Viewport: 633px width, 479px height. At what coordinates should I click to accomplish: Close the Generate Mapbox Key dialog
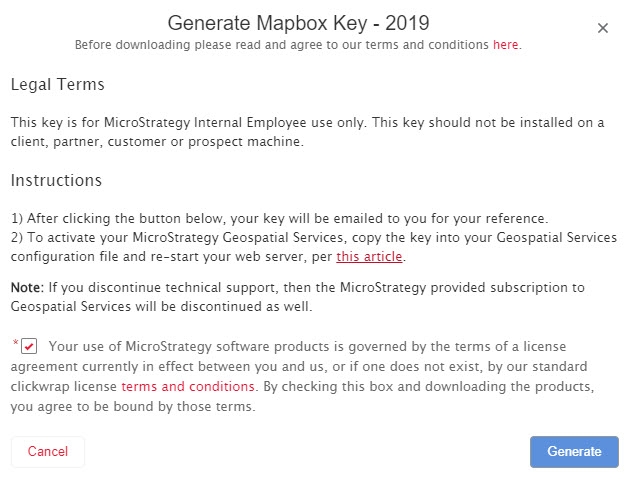pos(603,28)
